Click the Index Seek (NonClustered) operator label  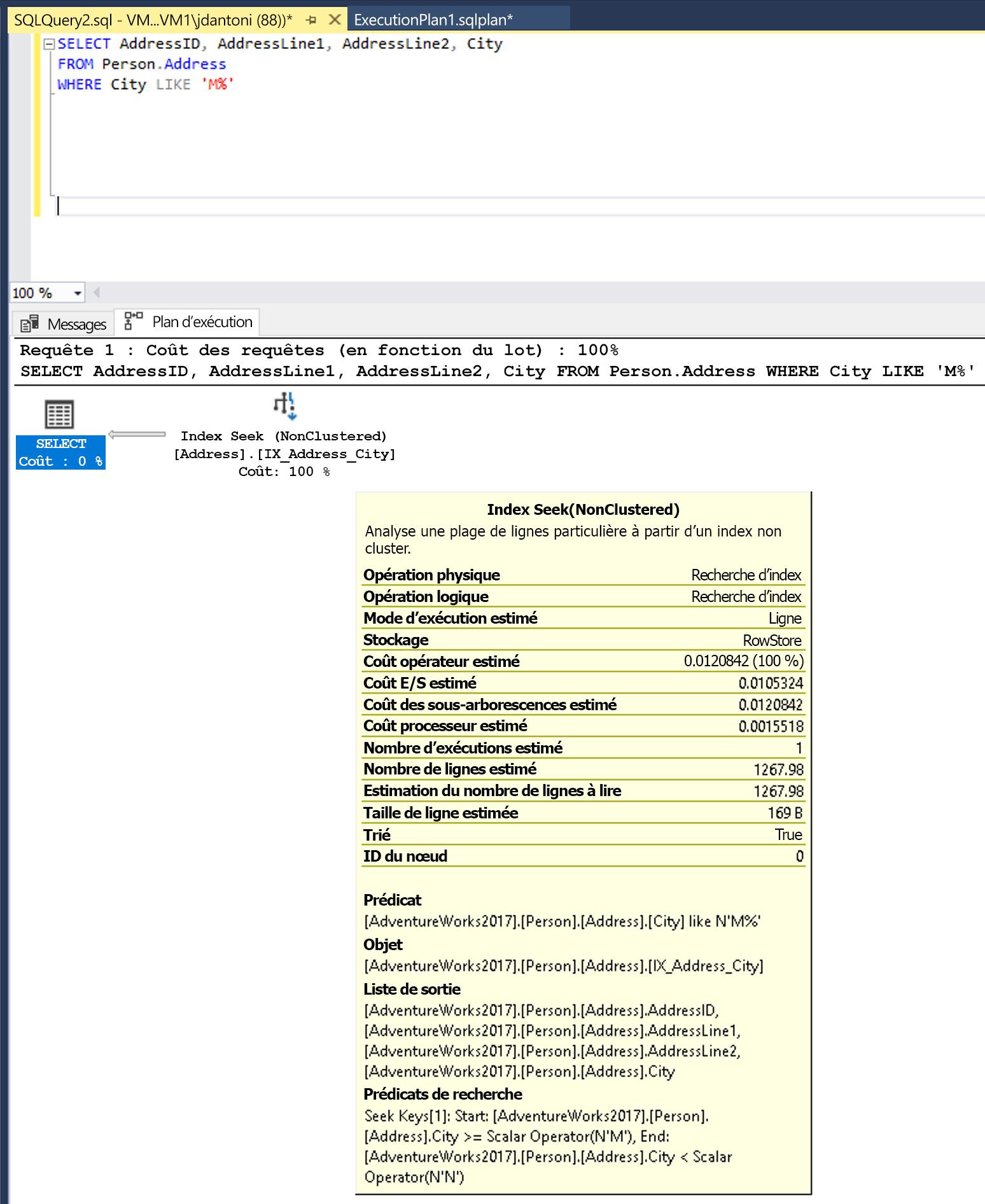pyautogui.click(x=284, y=436)
